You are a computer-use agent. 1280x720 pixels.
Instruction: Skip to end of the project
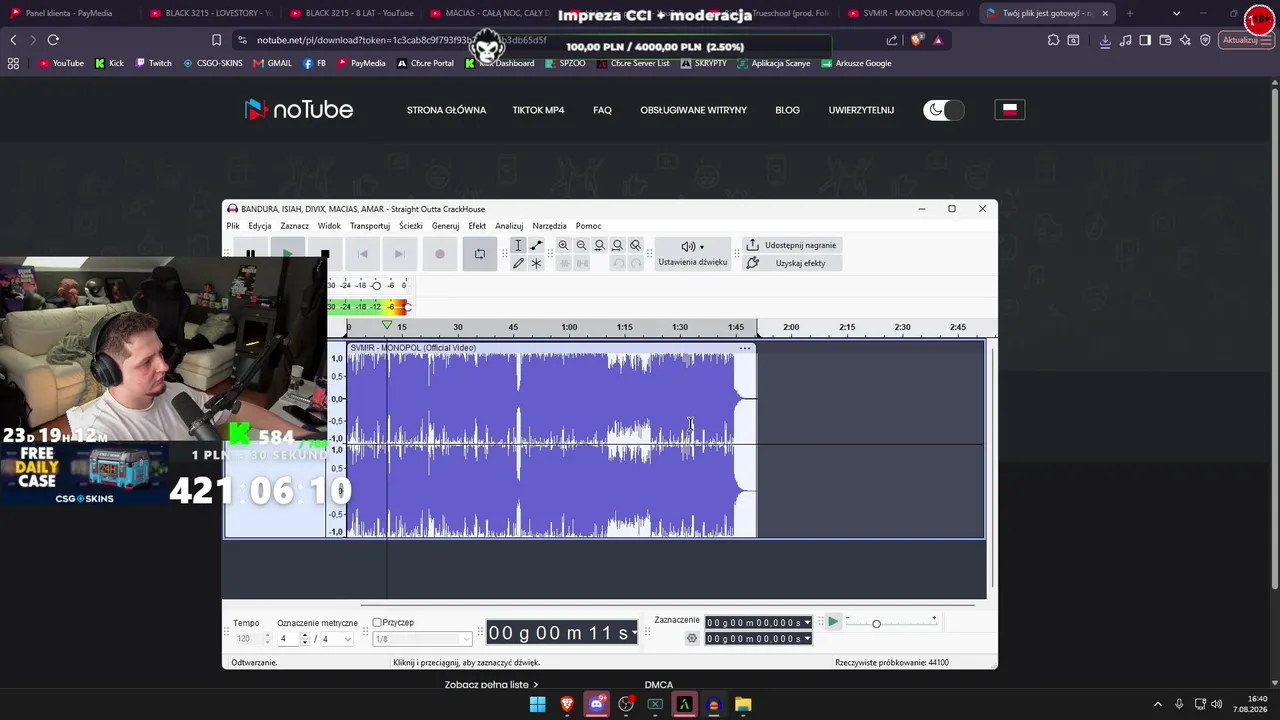click(400, 254)
